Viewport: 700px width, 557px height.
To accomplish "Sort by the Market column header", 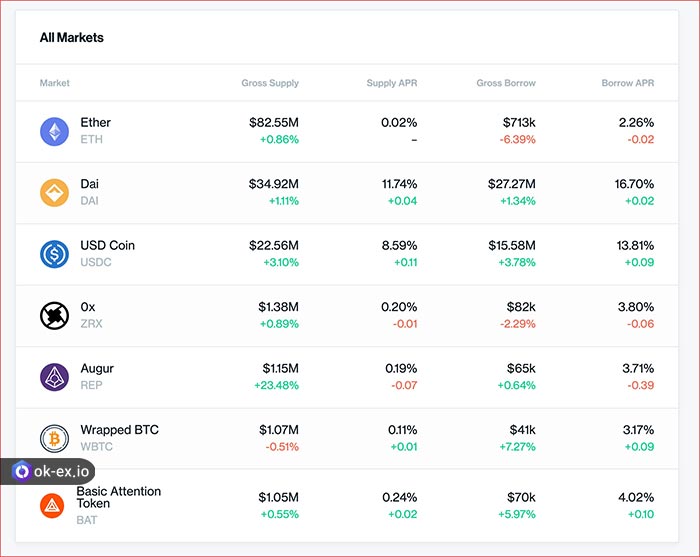I will 54,83.
